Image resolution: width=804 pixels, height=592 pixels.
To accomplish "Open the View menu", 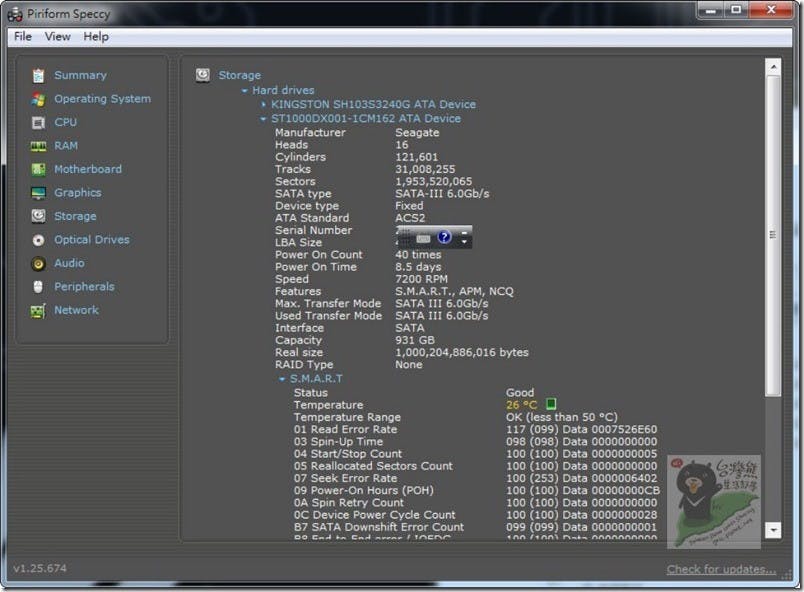I will pyautogui.click(x=57, y=36).
